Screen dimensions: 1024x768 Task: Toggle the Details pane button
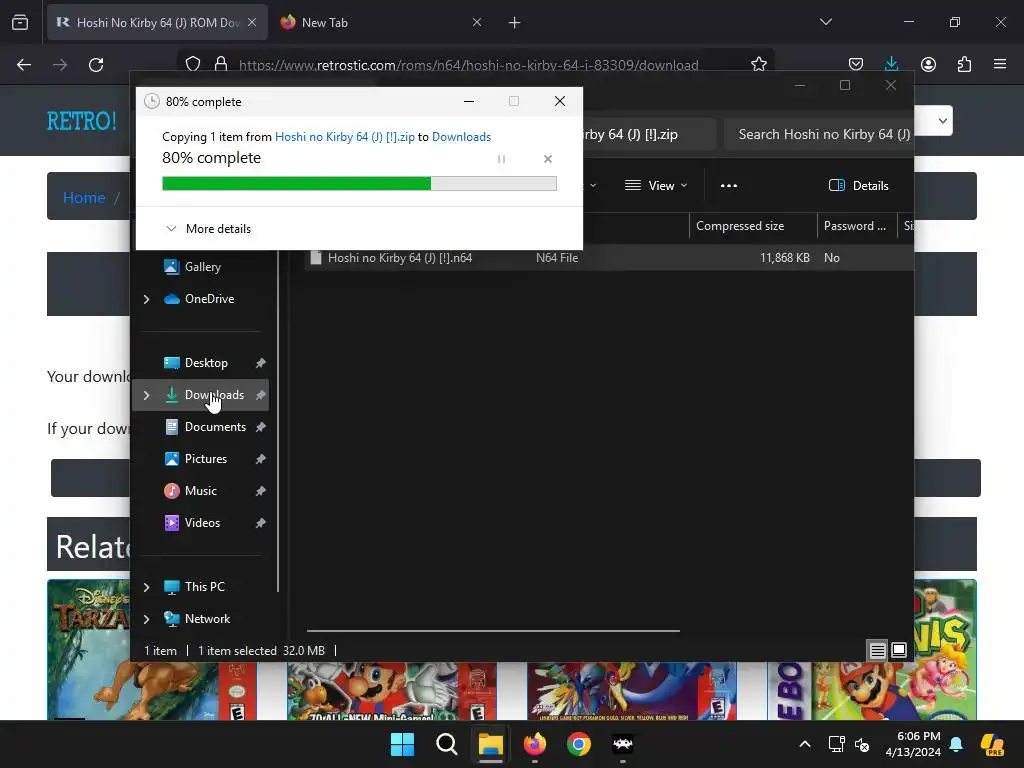(858, 185)
